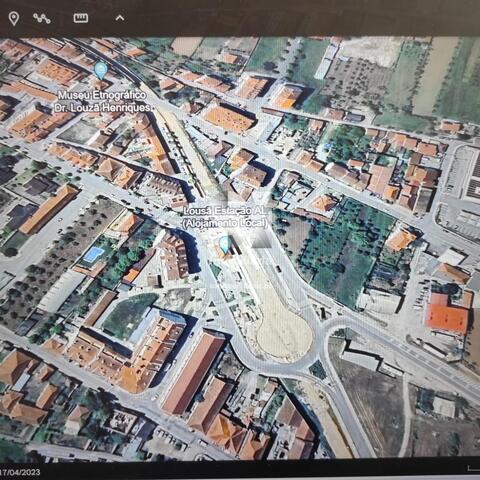Open the Lousã Estação AL (Alojamento Local) label
Screen dimensions: 480x480
point(225,217)
